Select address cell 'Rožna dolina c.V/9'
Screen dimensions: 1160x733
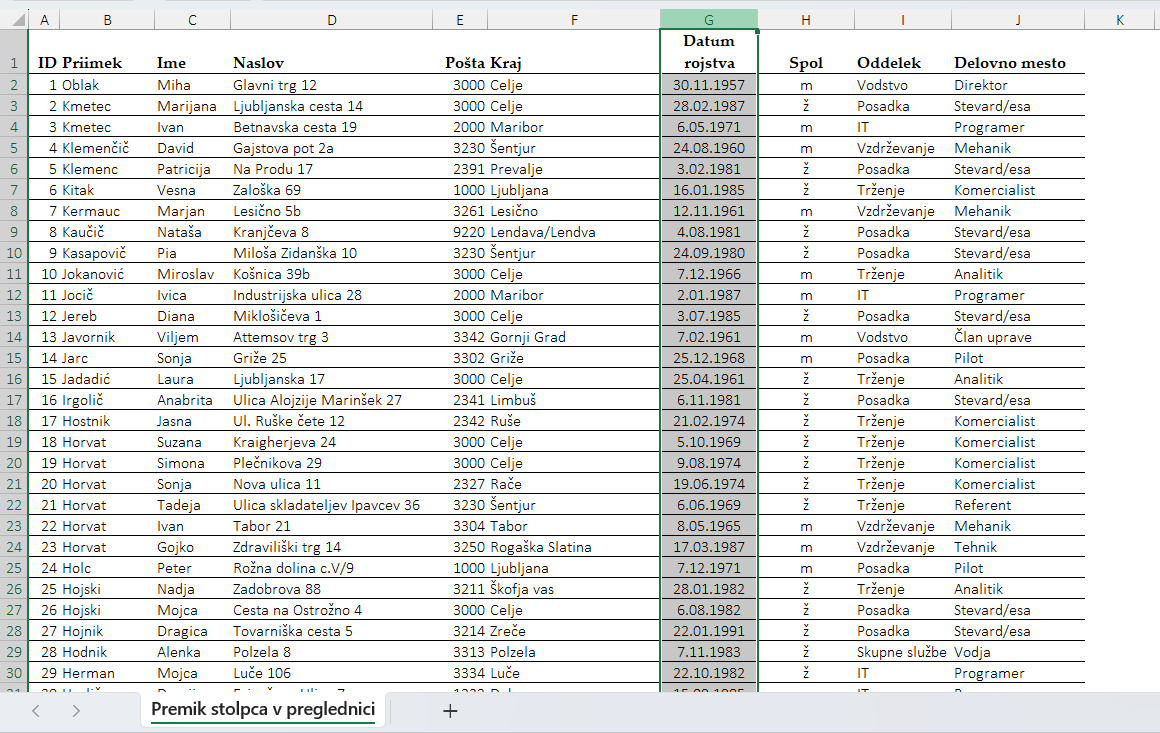point(331,568)
